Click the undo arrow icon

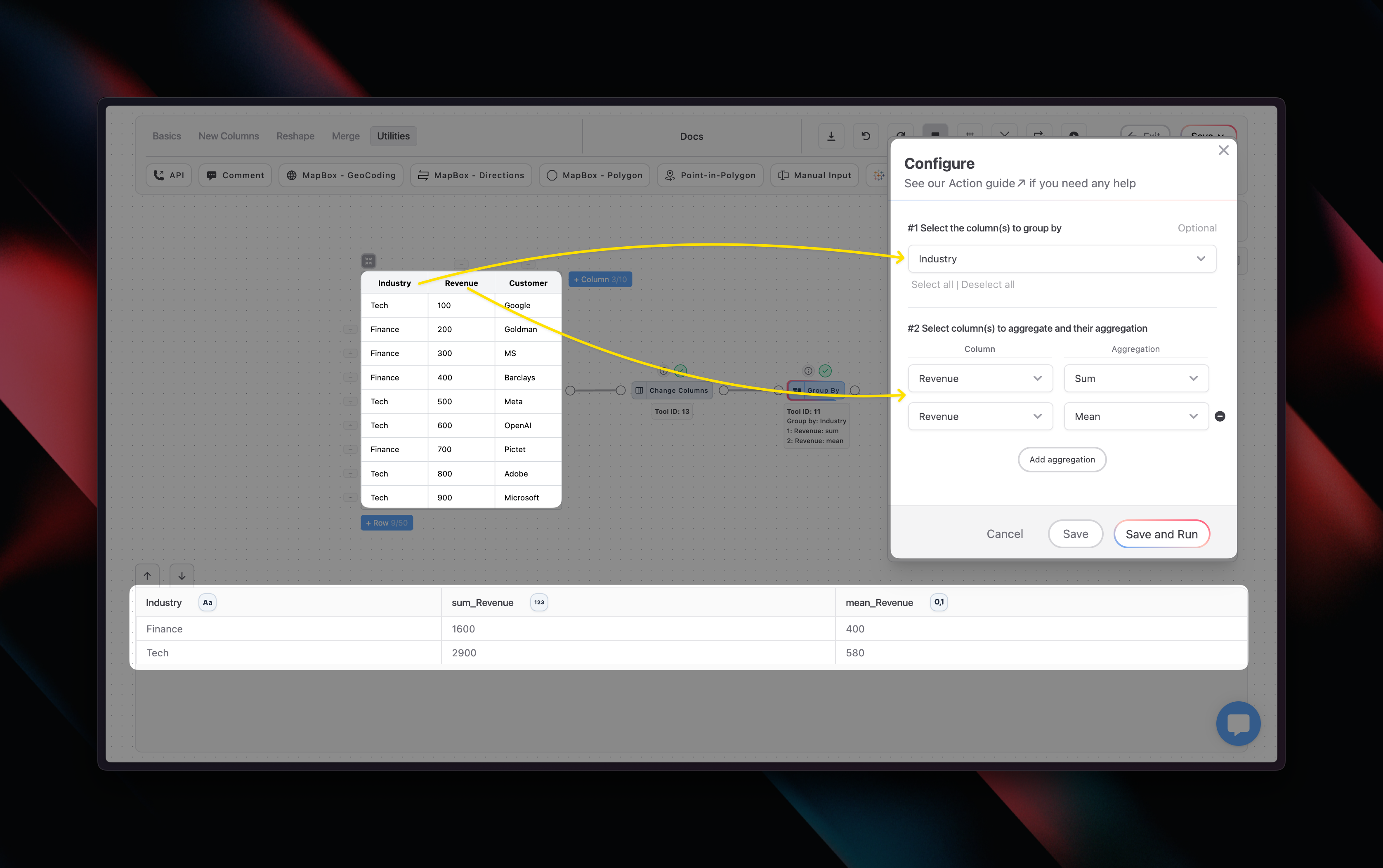point(866,136)
